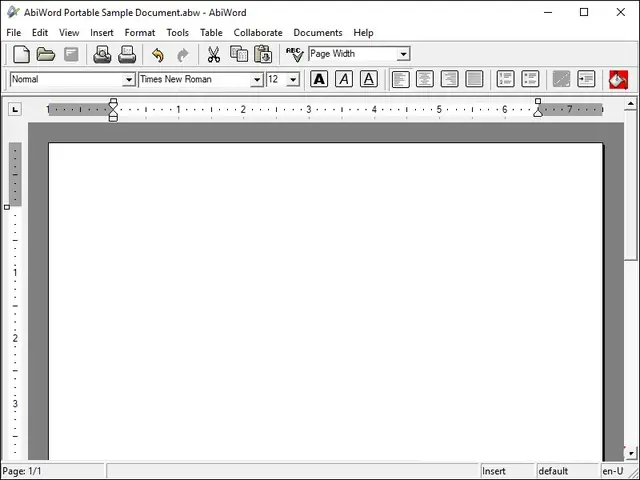
Task: Run the spell check icon
Action: point(294,55)
